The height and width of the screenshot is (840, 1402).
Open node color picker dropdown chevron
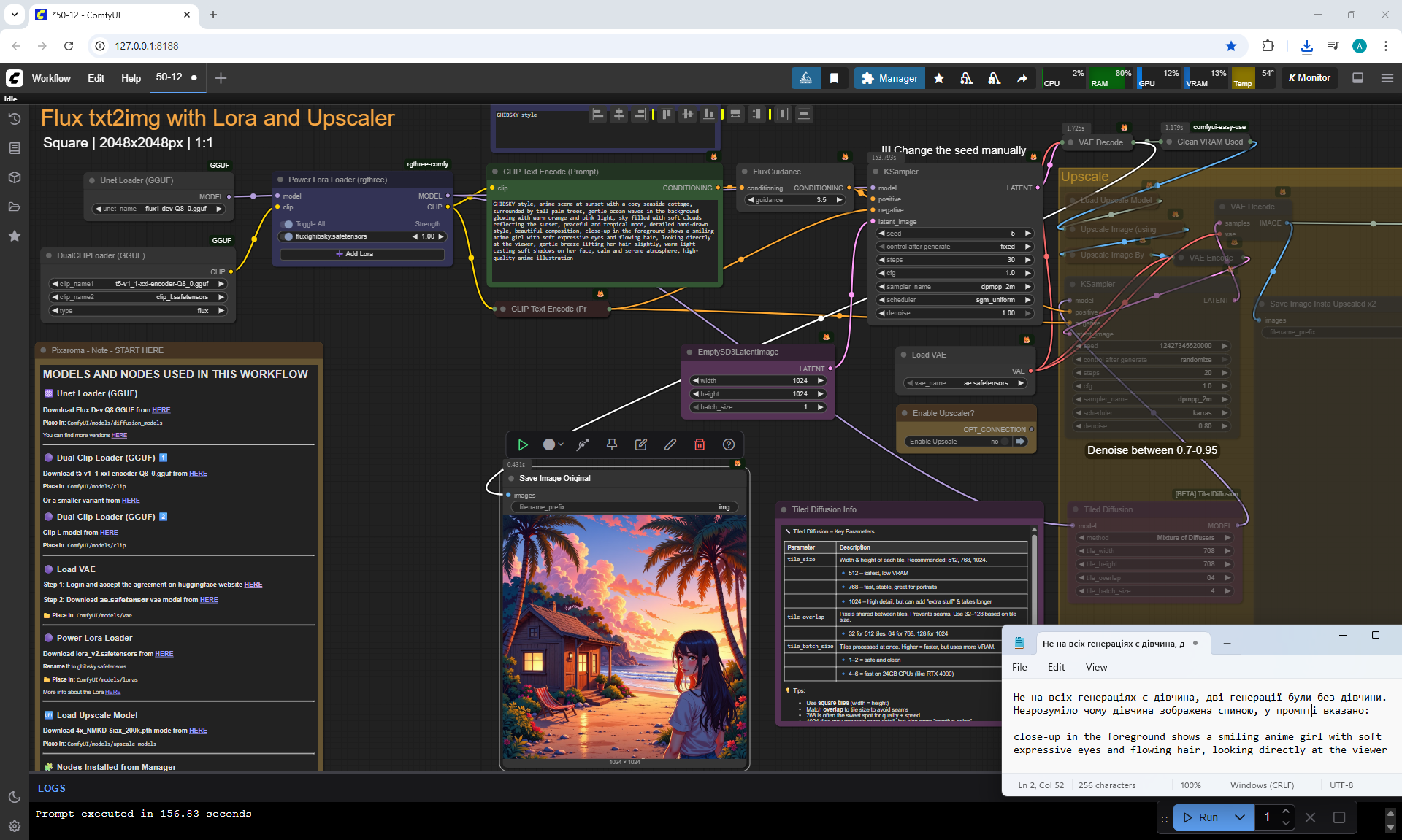point(560,444)
